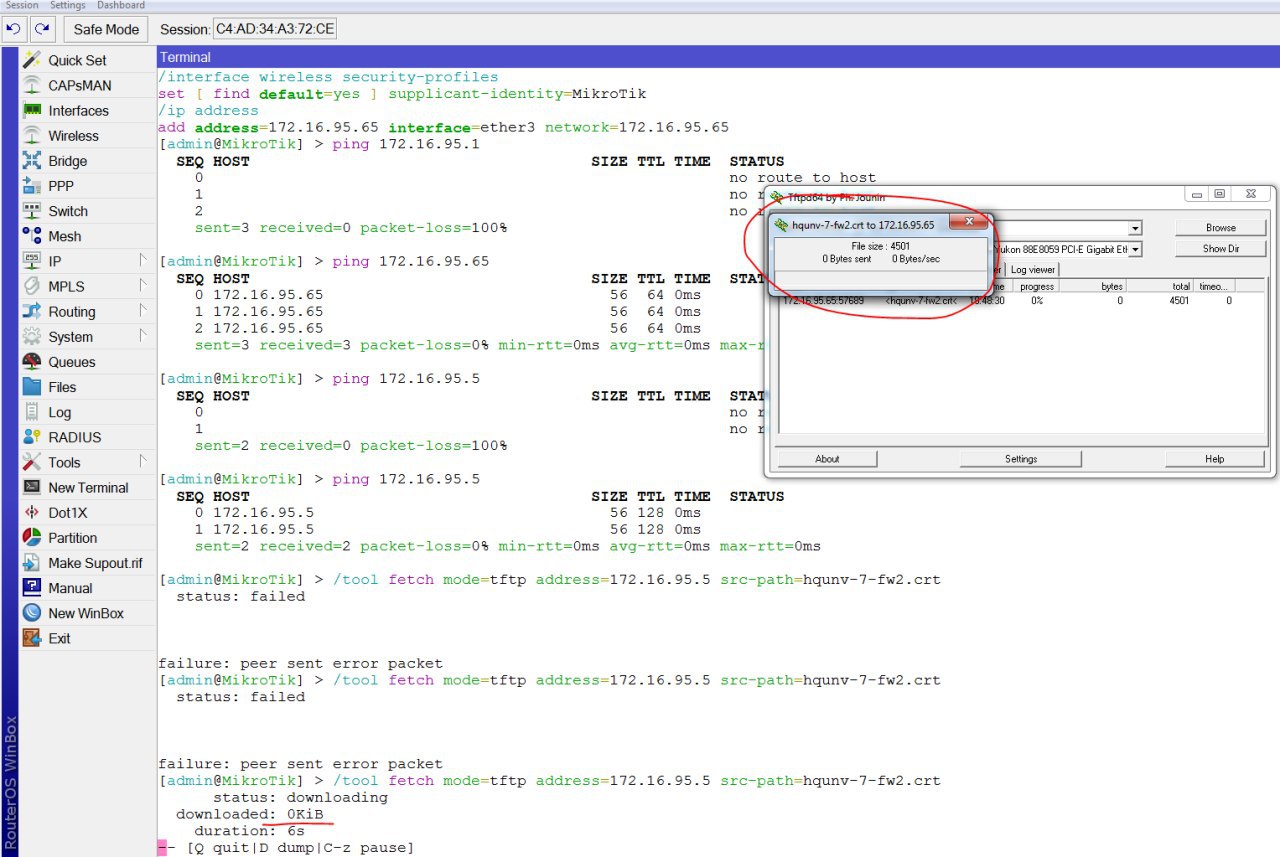Click 'status: downloading' line in the terminal

pos(300,797)
